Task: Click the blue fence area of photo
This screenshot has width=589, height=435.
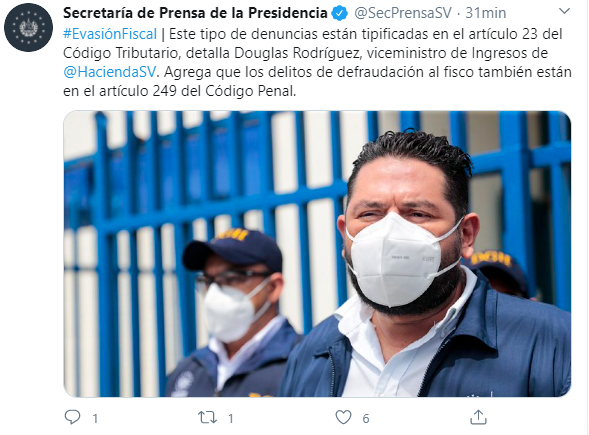Action: (x=203, y=169)
